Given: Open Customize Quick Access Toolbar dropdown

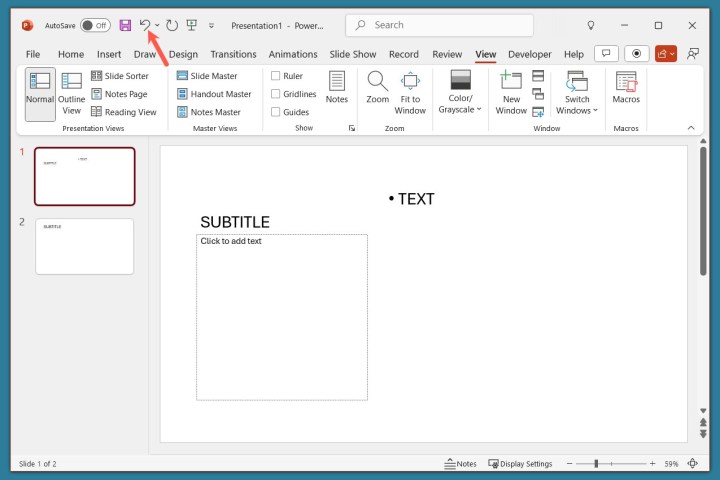Looking at the screenshot, I should point(211,26).
